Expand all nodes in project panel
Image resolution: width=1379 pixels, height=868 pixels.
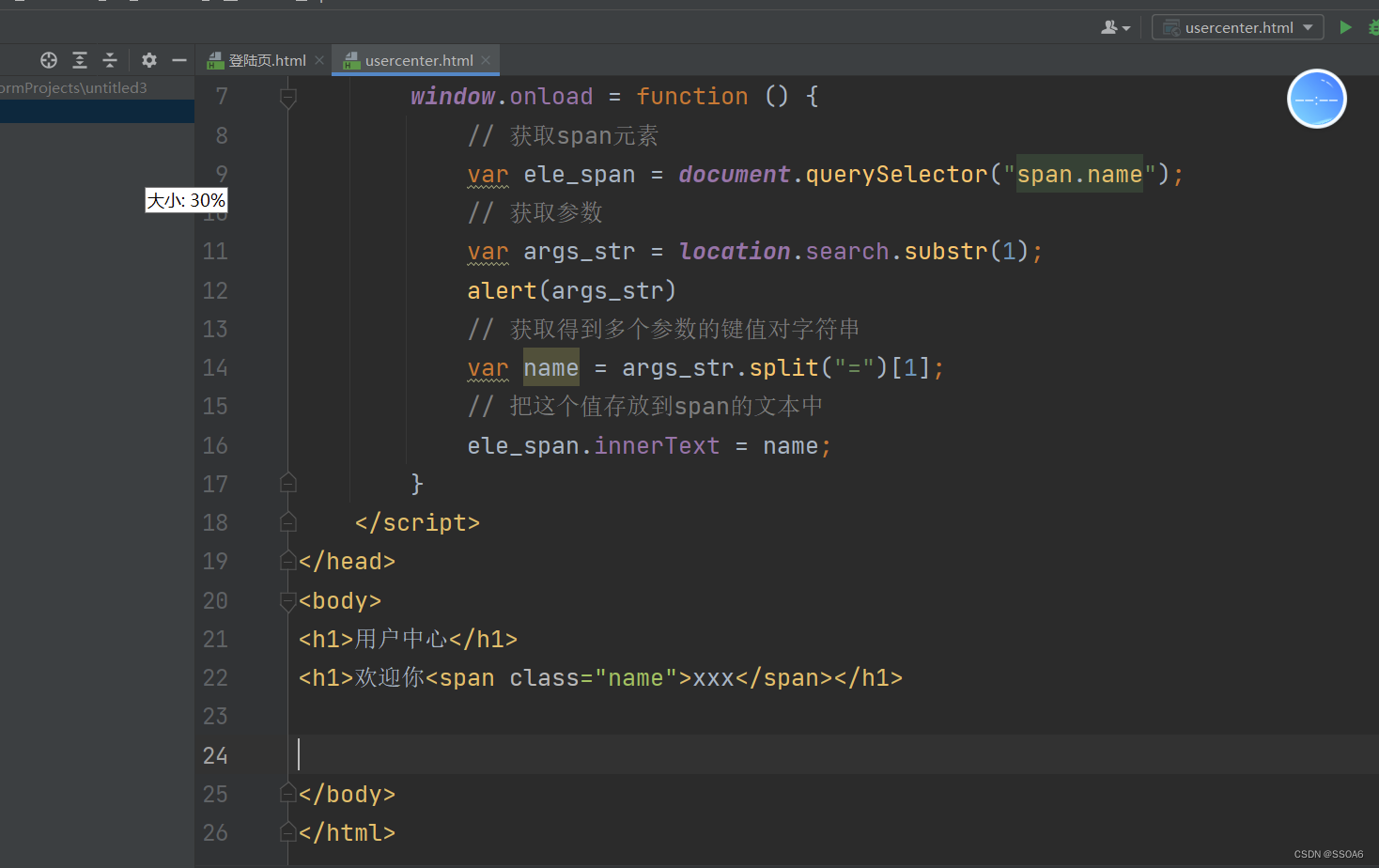pos(80,60)
